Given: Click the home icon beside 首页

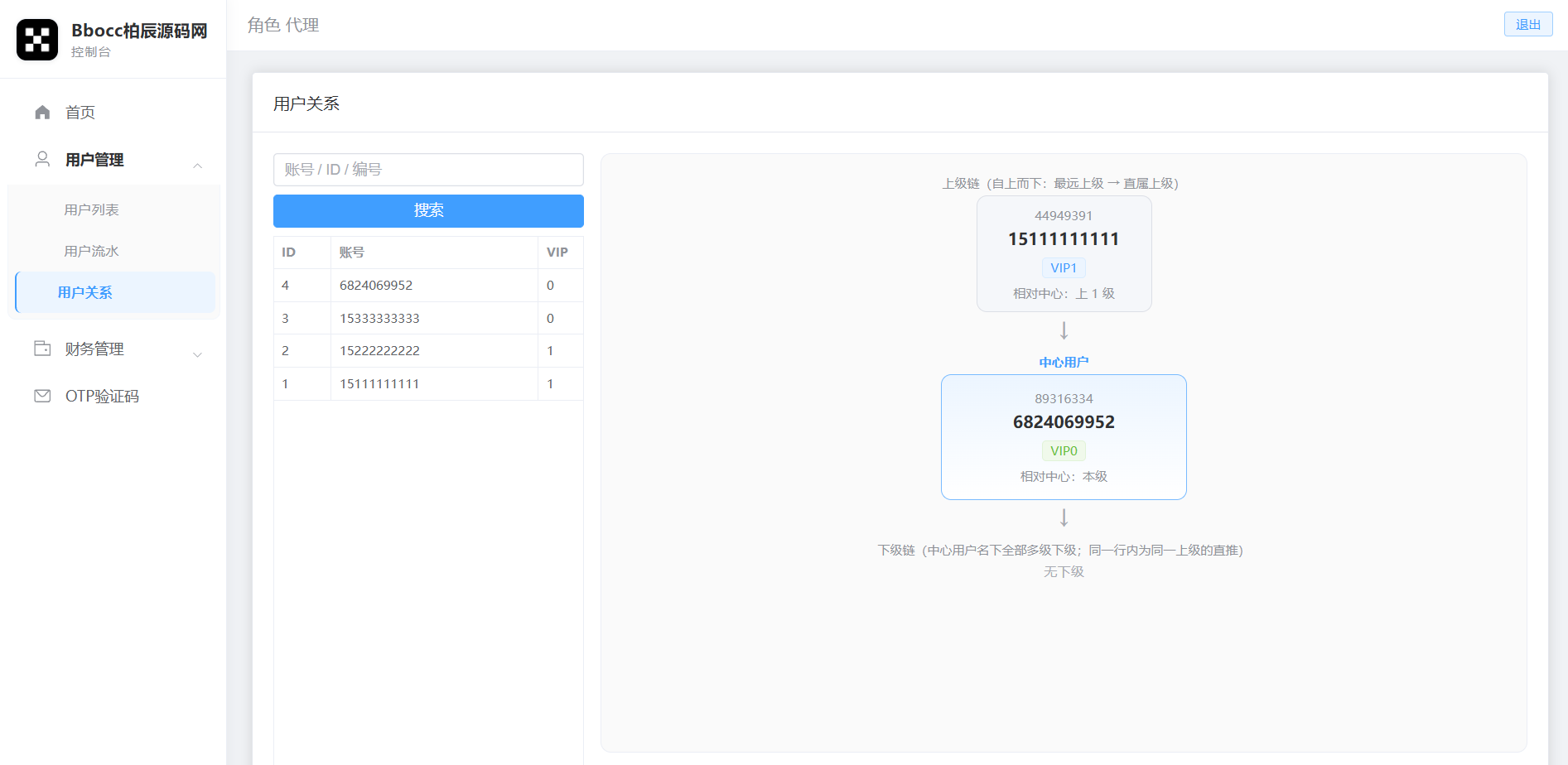Looking at the screenshot, I should 42,112.
